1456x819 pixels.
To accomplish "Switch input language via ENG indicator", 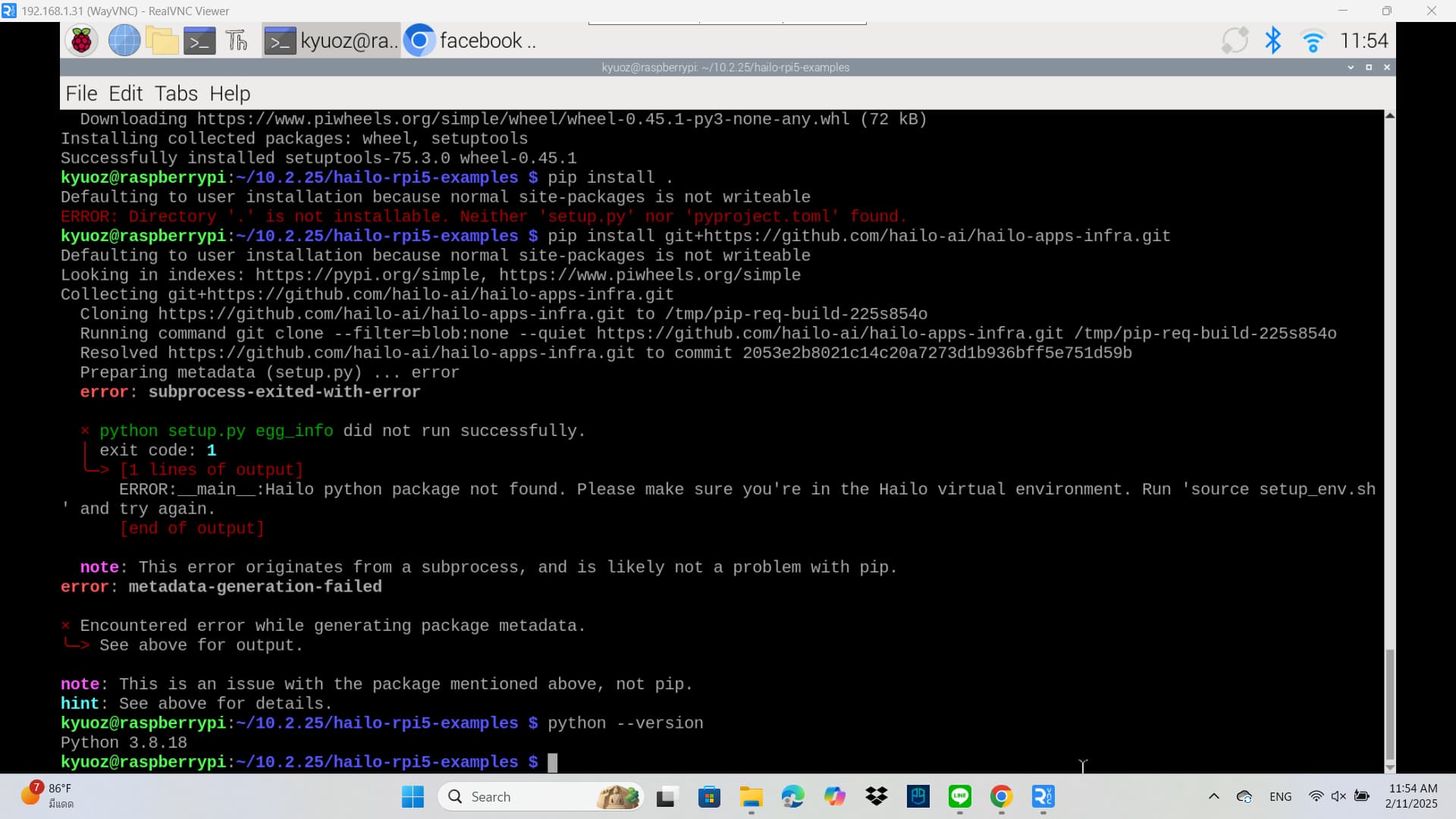I will pos(1280,796).
